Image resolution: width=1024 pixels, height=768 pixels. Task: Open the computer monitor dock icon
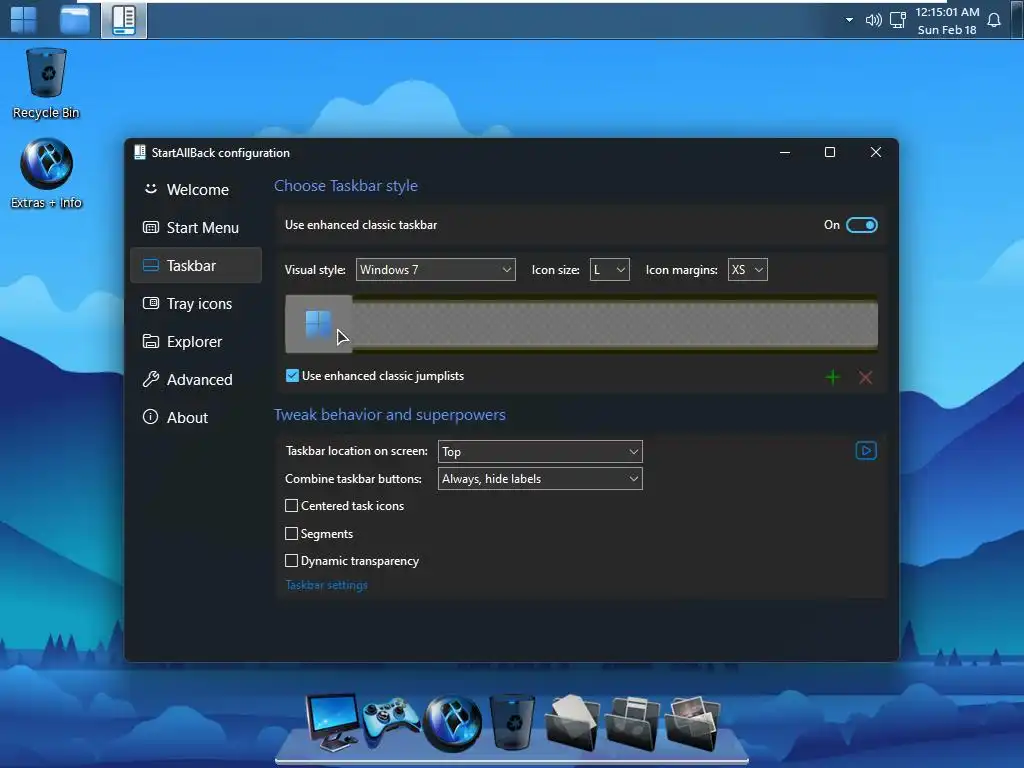pyautogui.click(x=333, y=722)
